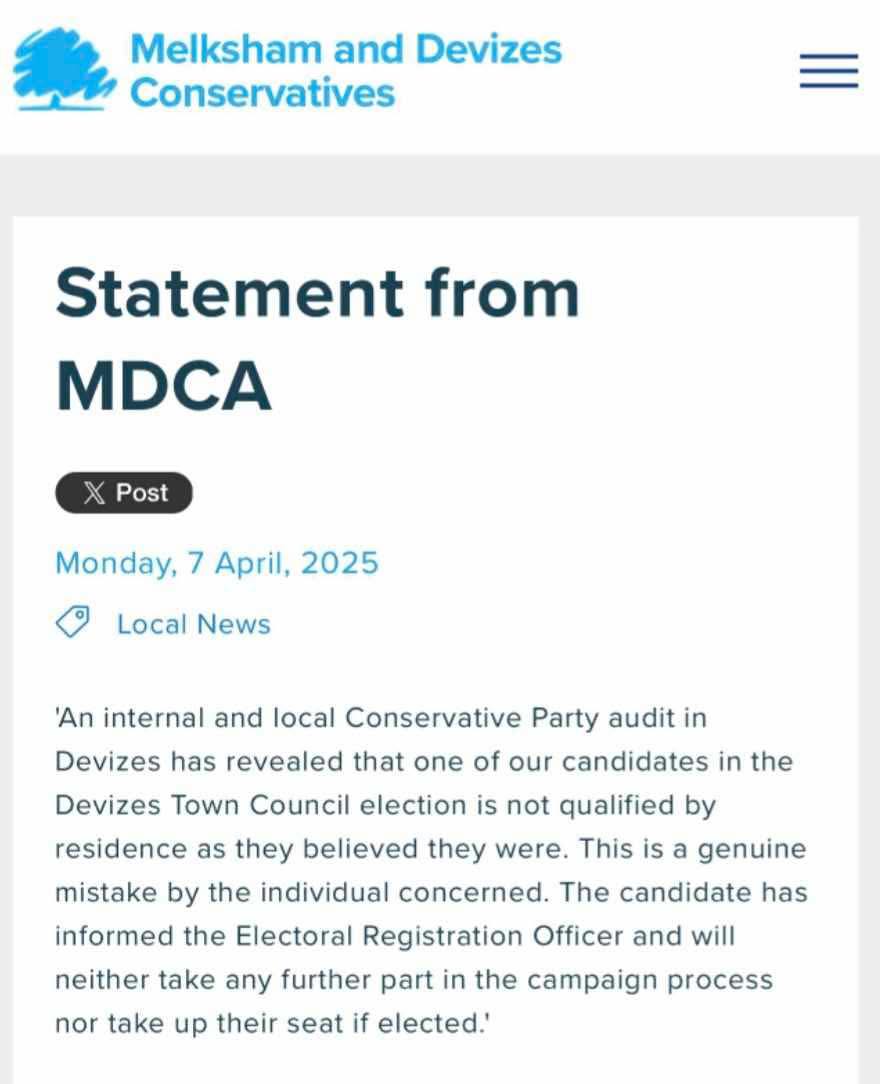Image resolution: width=880 pixels, height=1084 pixels.
Task: Expand the navigation drawer from the top-right corner
Action: 828,70
